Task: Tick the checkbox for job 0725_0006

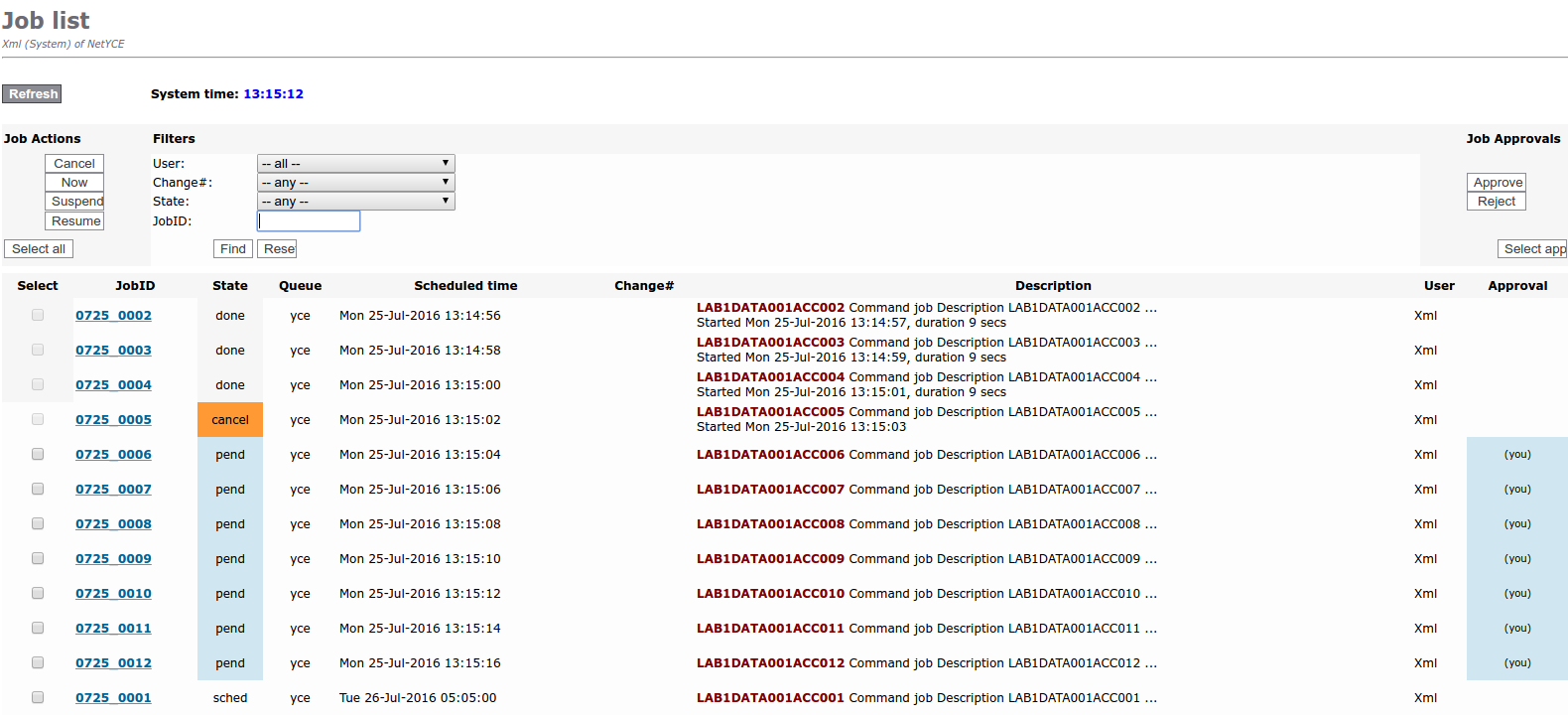Action: pyautogui.click(x=38, y=454)
